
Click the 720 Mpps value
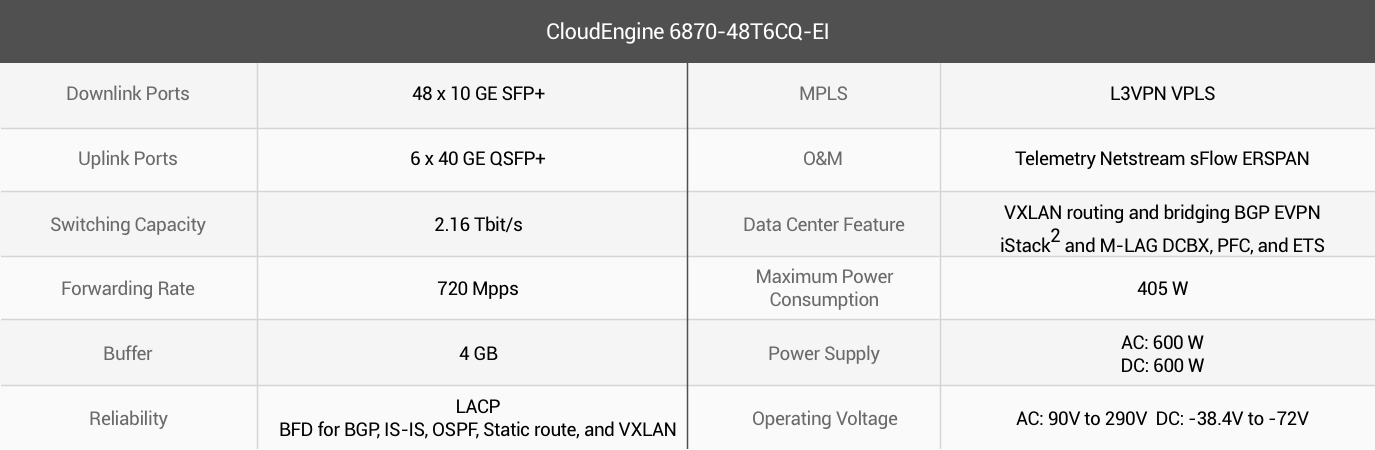coord(472,289)
